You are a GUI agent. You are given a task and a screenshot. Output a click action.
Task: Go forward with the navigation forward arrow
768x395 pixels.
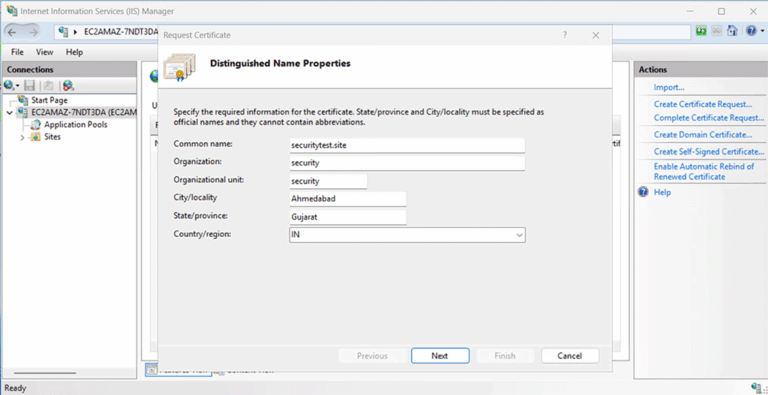(x=33, y=32)
